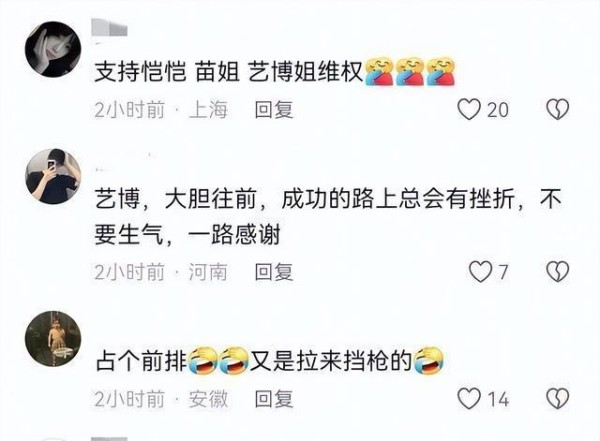Viewport: 600px width, 441px height.
Task: Tap the blurred username of first commenter
Action: coord(110,29)
